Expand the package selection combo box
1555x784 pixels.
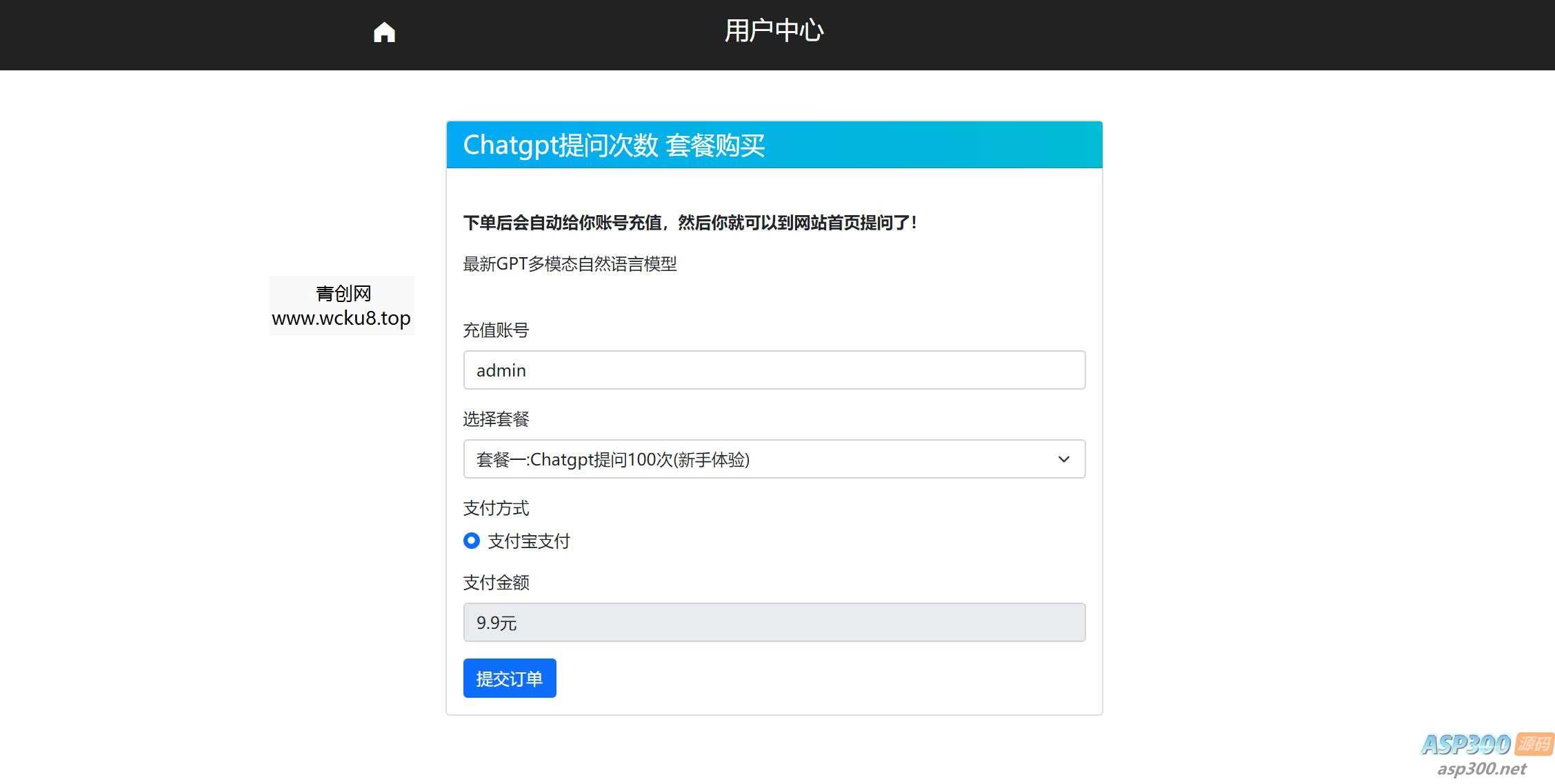coord(774,459)
